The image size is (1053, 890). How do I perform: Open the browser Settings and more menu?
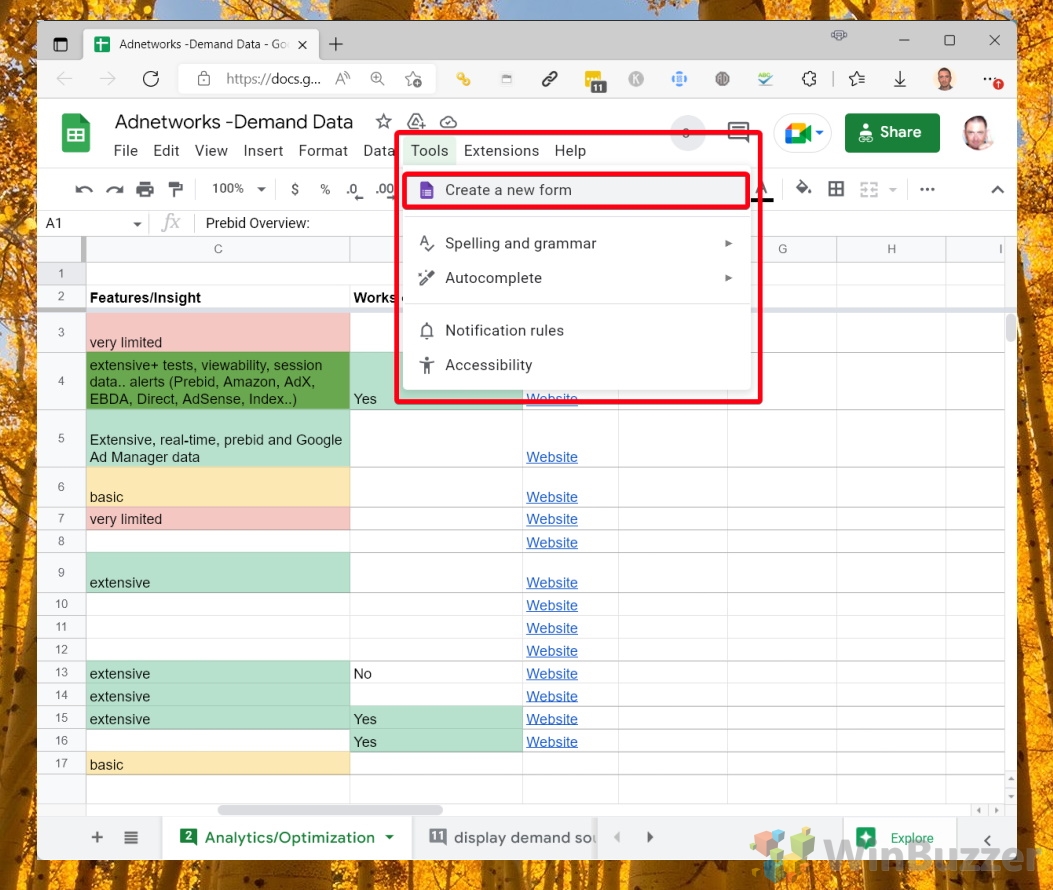point(991,79)
